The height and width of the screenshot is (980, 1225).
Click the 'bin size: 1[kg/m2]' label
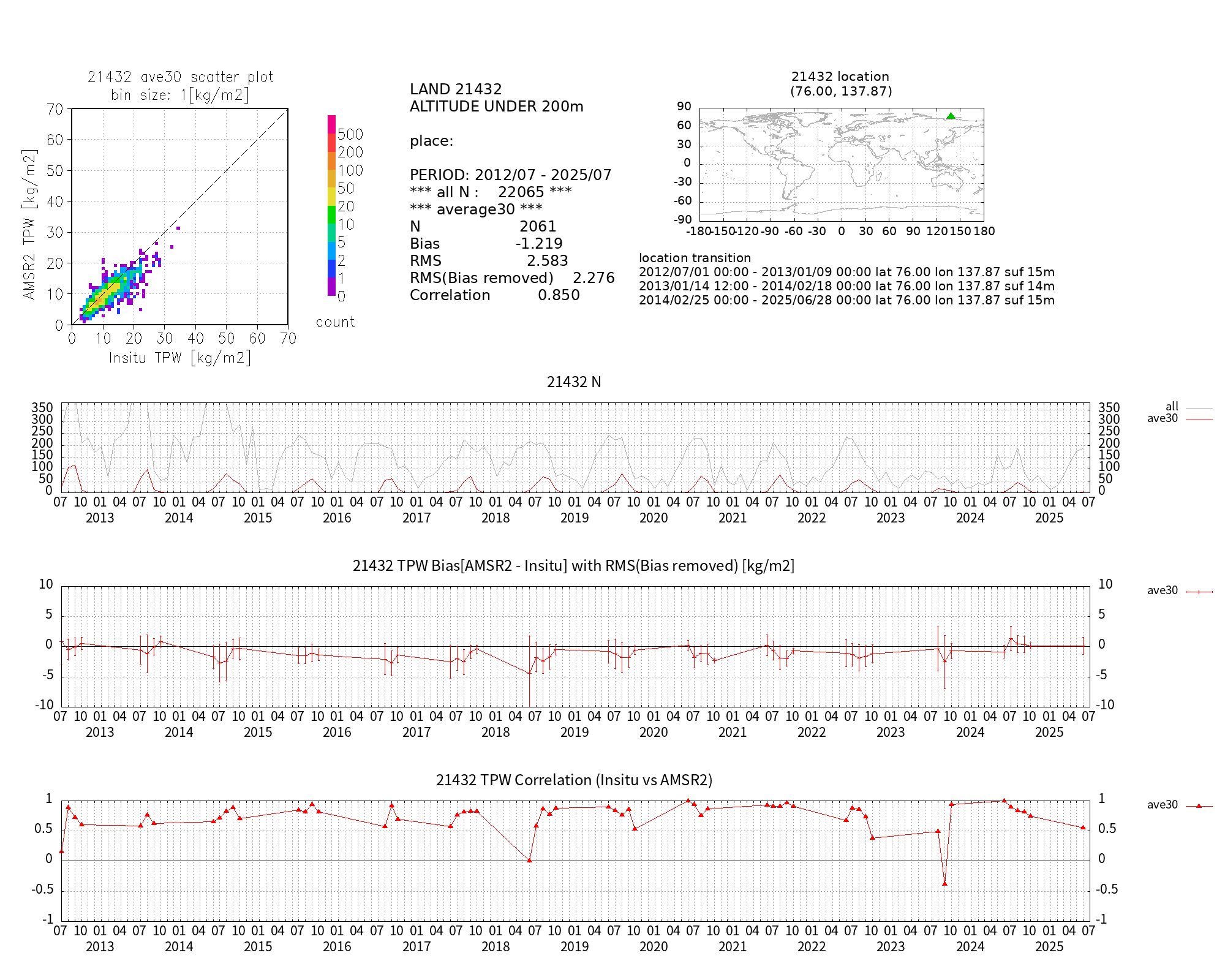pos(180,95)
